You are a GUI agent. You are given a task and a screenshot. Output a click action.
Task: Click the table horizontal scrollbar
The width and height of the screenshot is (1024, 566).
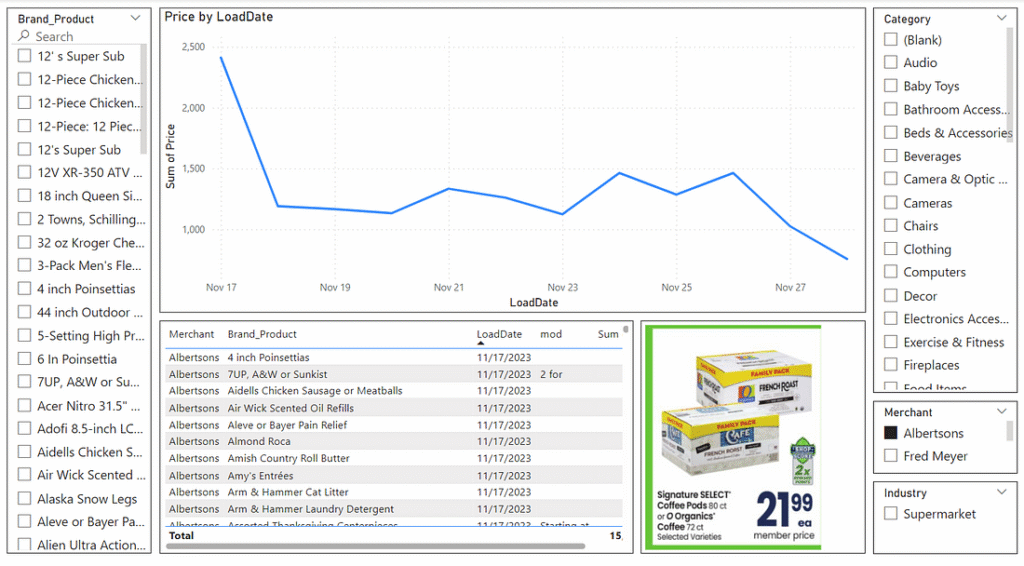click(x=376, y=546)
